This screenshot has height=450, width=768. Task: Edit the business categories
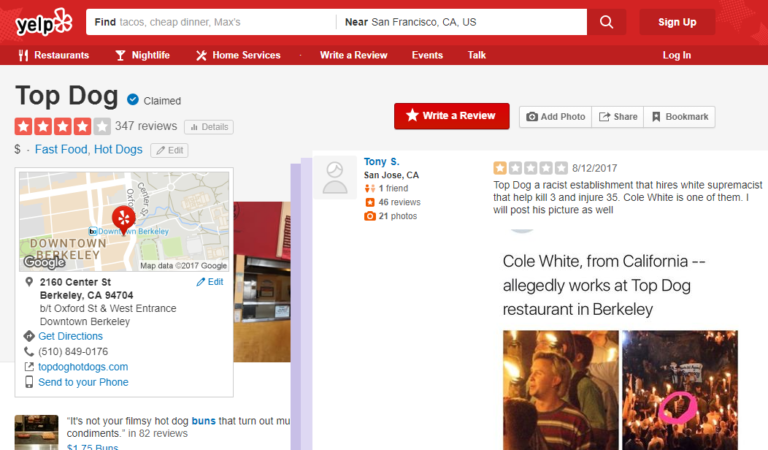click(x=169, y=150)
